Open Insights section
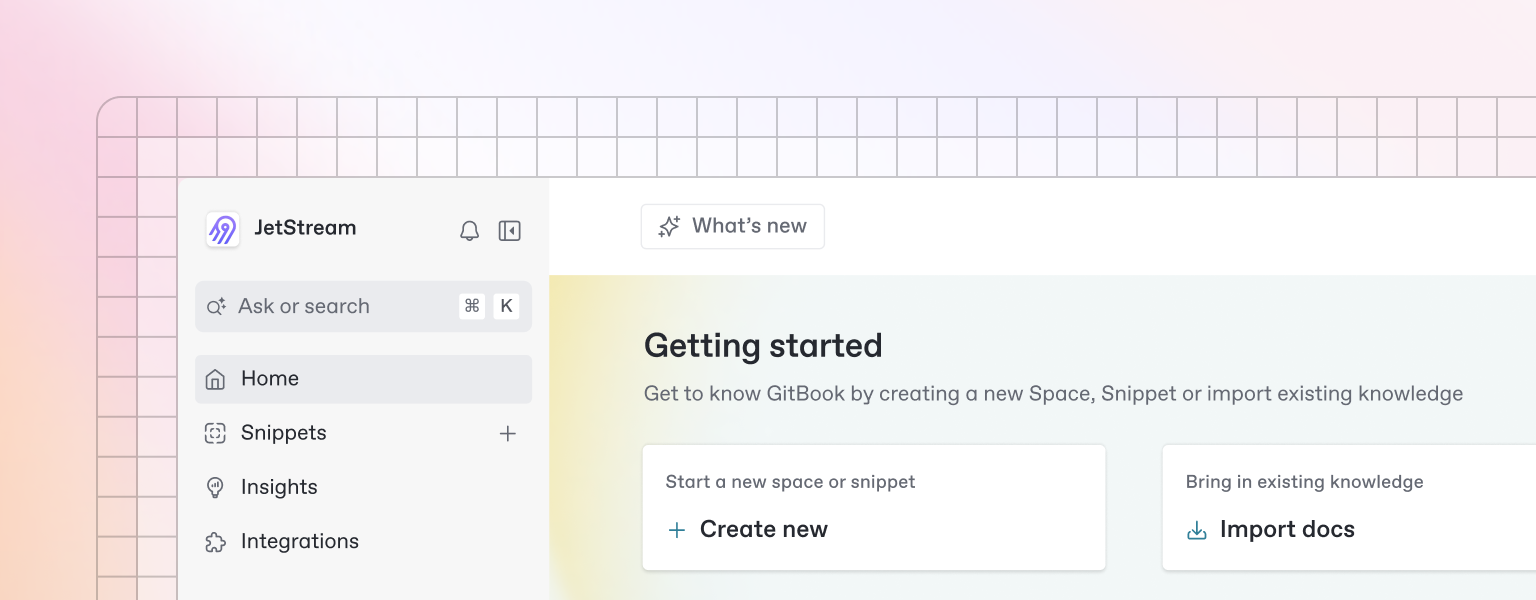The width and height of the screenshot is (1536, 600). (279, 487)
